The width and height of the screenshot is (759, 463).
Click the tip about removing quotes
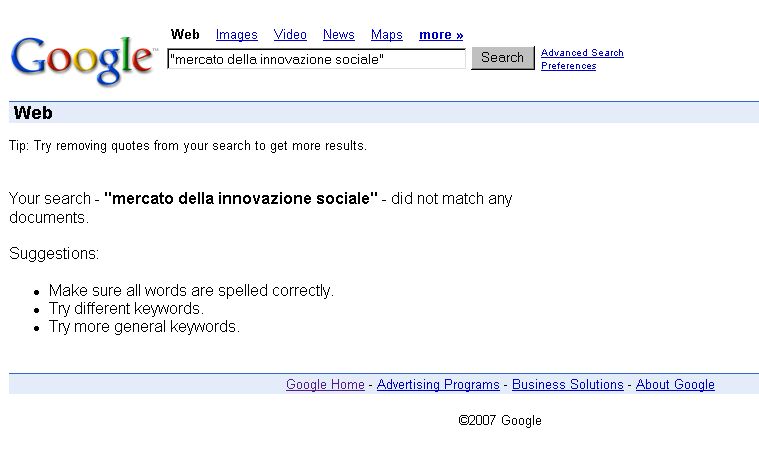[x=188, y=146]
